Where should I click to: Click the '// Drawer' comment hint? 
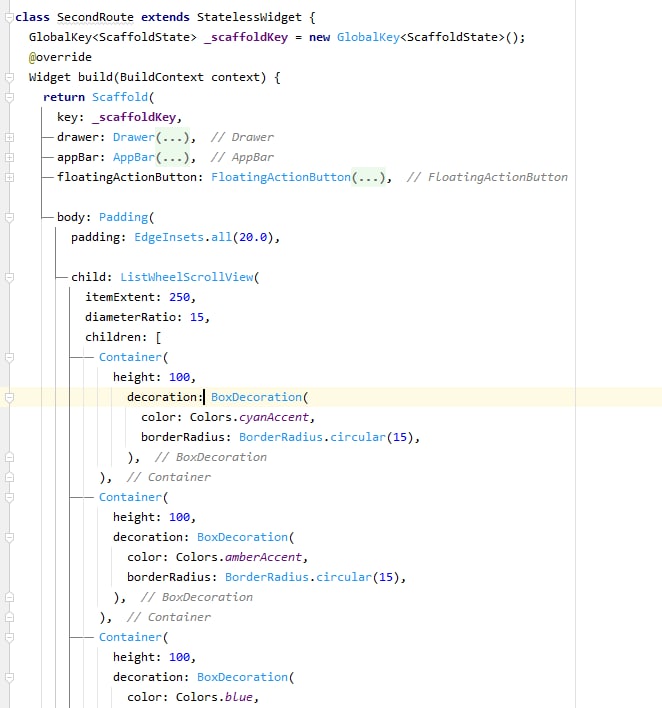[x=242, y=137]
